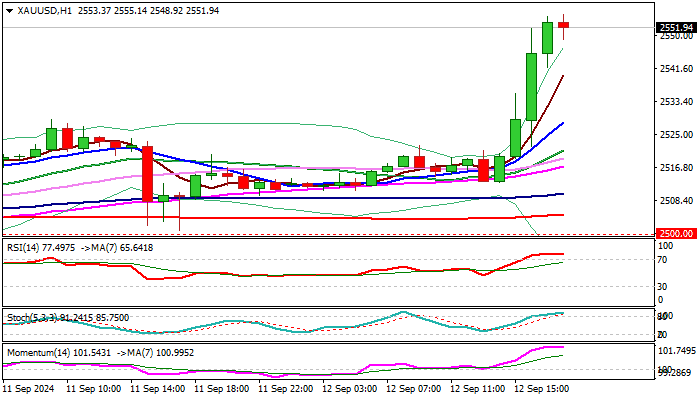700x400 pixels.
Task: Select the current price tag 2551.94
Action: tap(675, 27)
